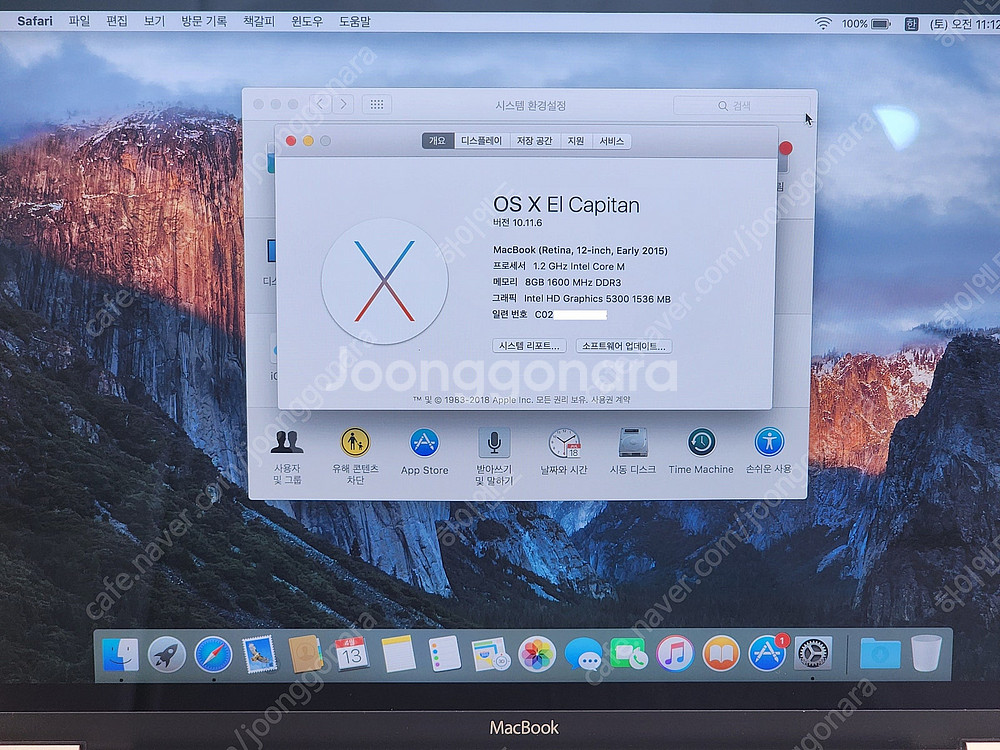Open Mail stamp icon in Dock
The width and height of the screenshot is (1000, 750).
(260, 654)
